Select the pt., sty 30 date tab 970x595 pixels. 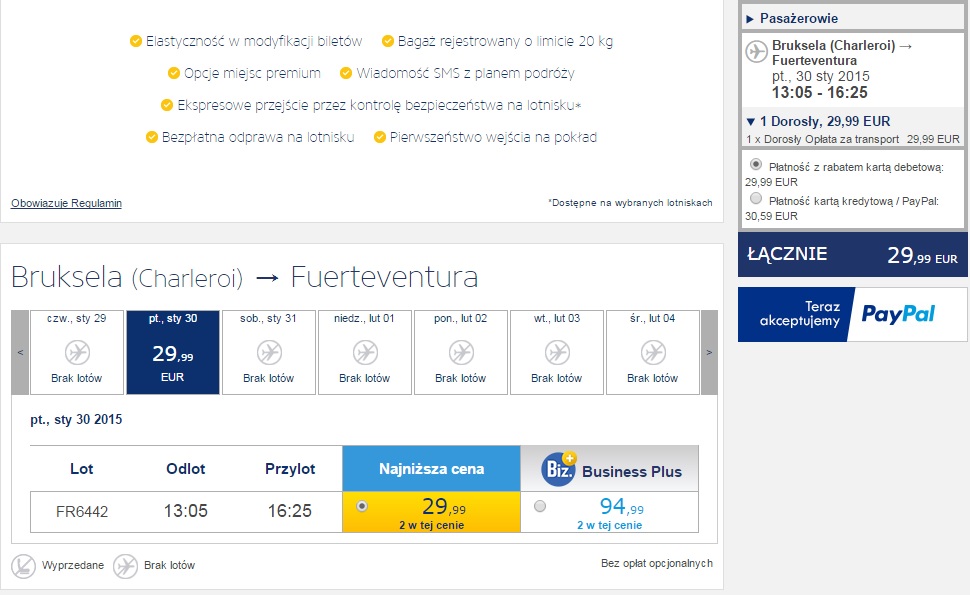click(x=173, y=353)
